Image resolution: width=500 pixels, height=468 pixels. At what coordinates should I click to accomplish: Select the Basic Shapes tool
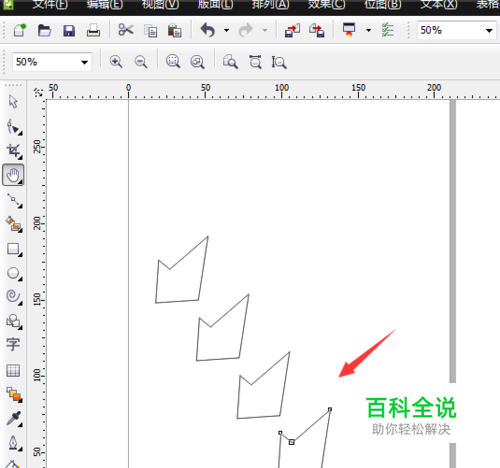pos(14,321)
